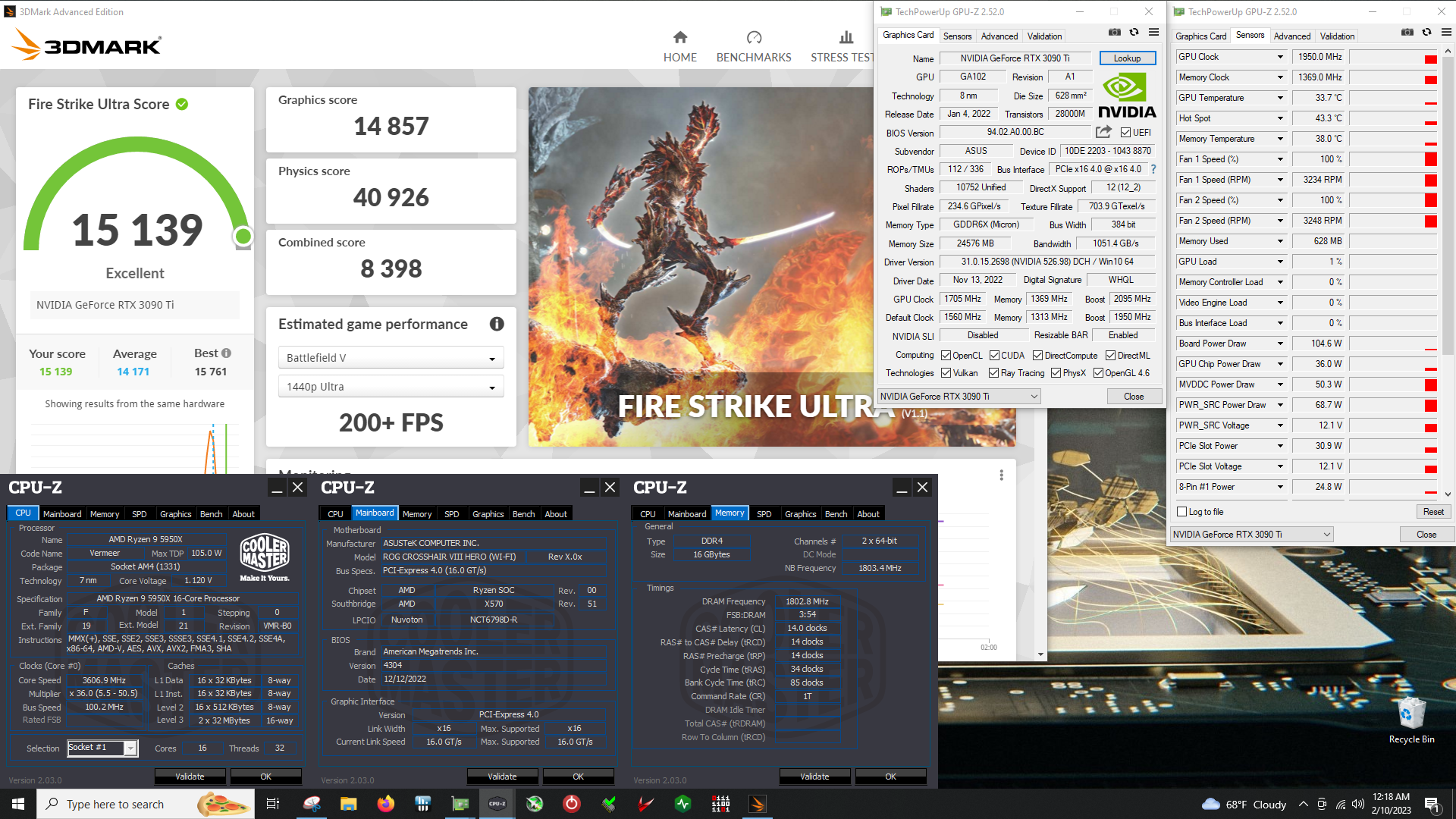
Task: Click the Reset button in GPU-Z Sensors
Action: click(x=1433, y=512)
